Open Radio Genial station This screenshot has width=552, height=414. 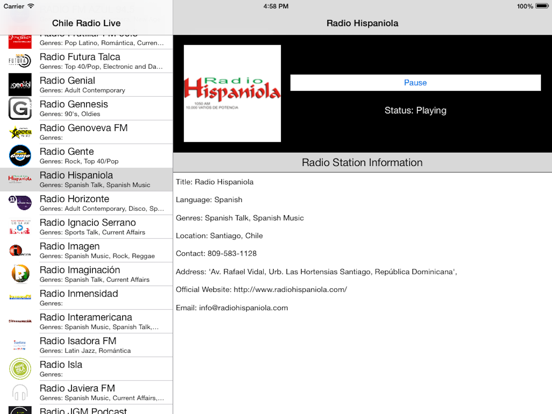tap(86, 84)
